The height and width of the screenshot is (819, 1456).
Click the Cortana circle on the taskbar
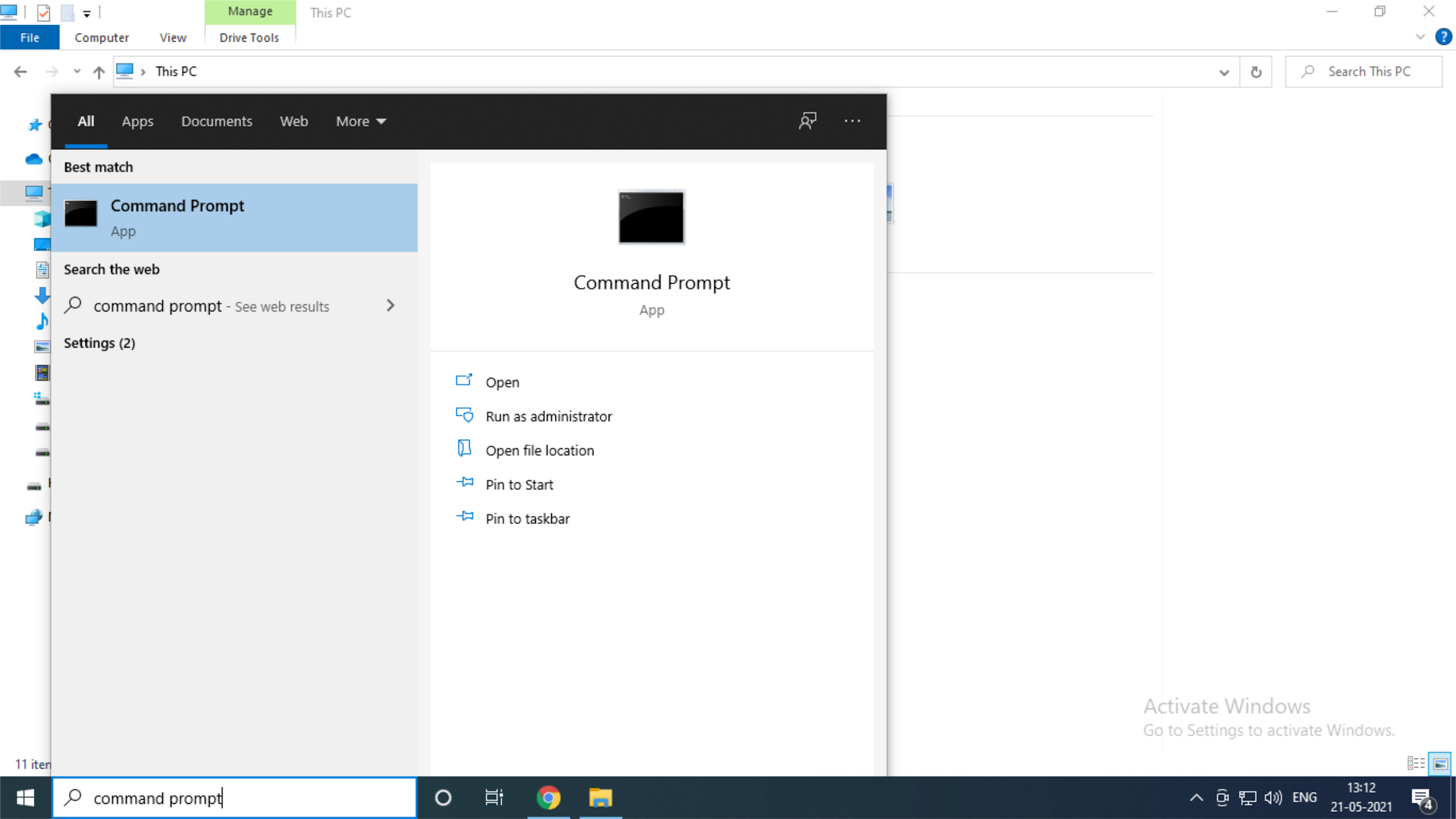(442, 797)
